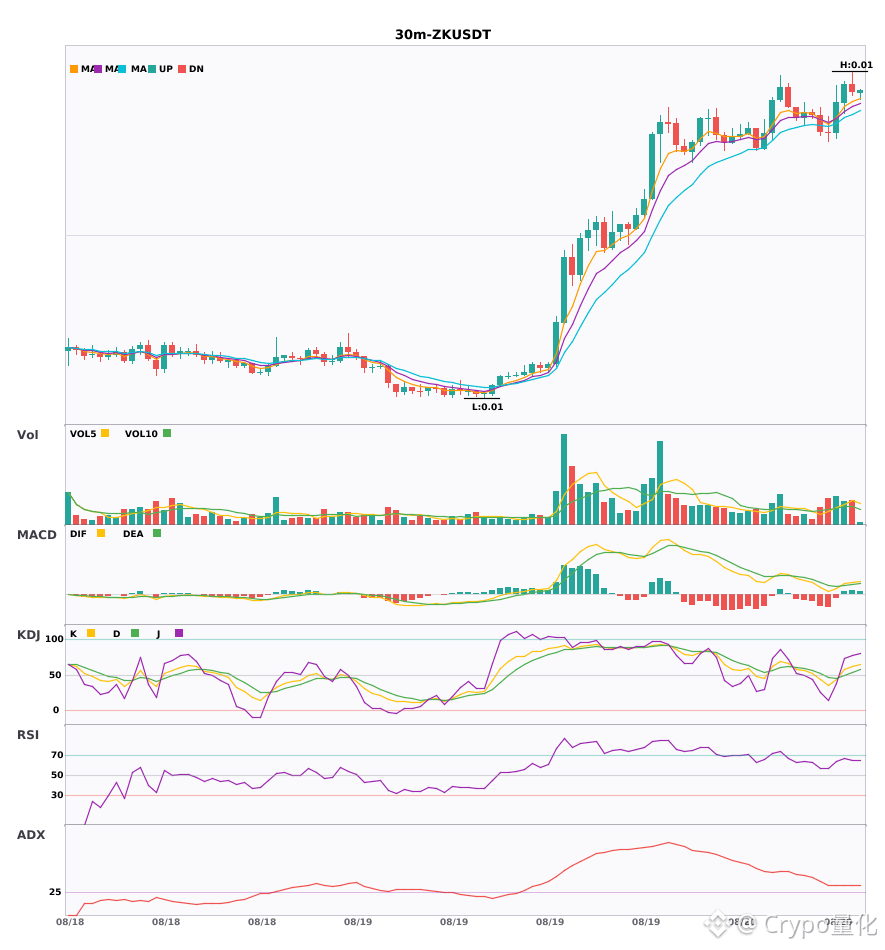885x950 pixels.
Task: Click the cyan MA legend swatch
Action: 122,69
